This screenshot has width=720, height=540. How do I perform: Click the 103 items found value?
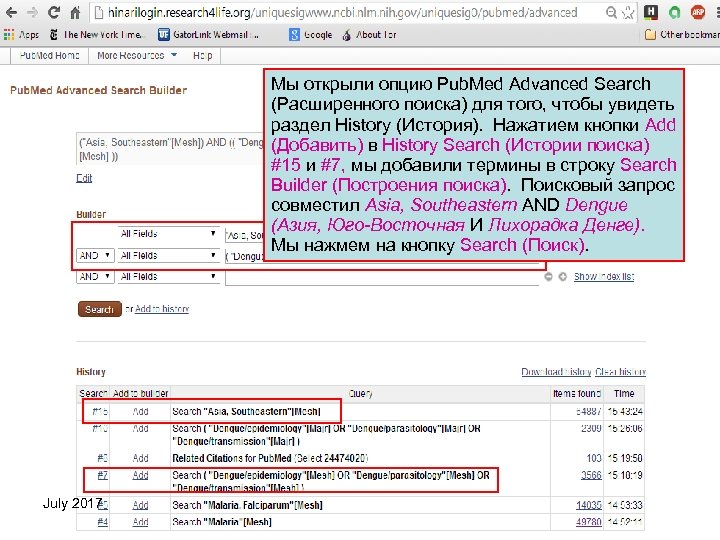(x=594, y=458)
